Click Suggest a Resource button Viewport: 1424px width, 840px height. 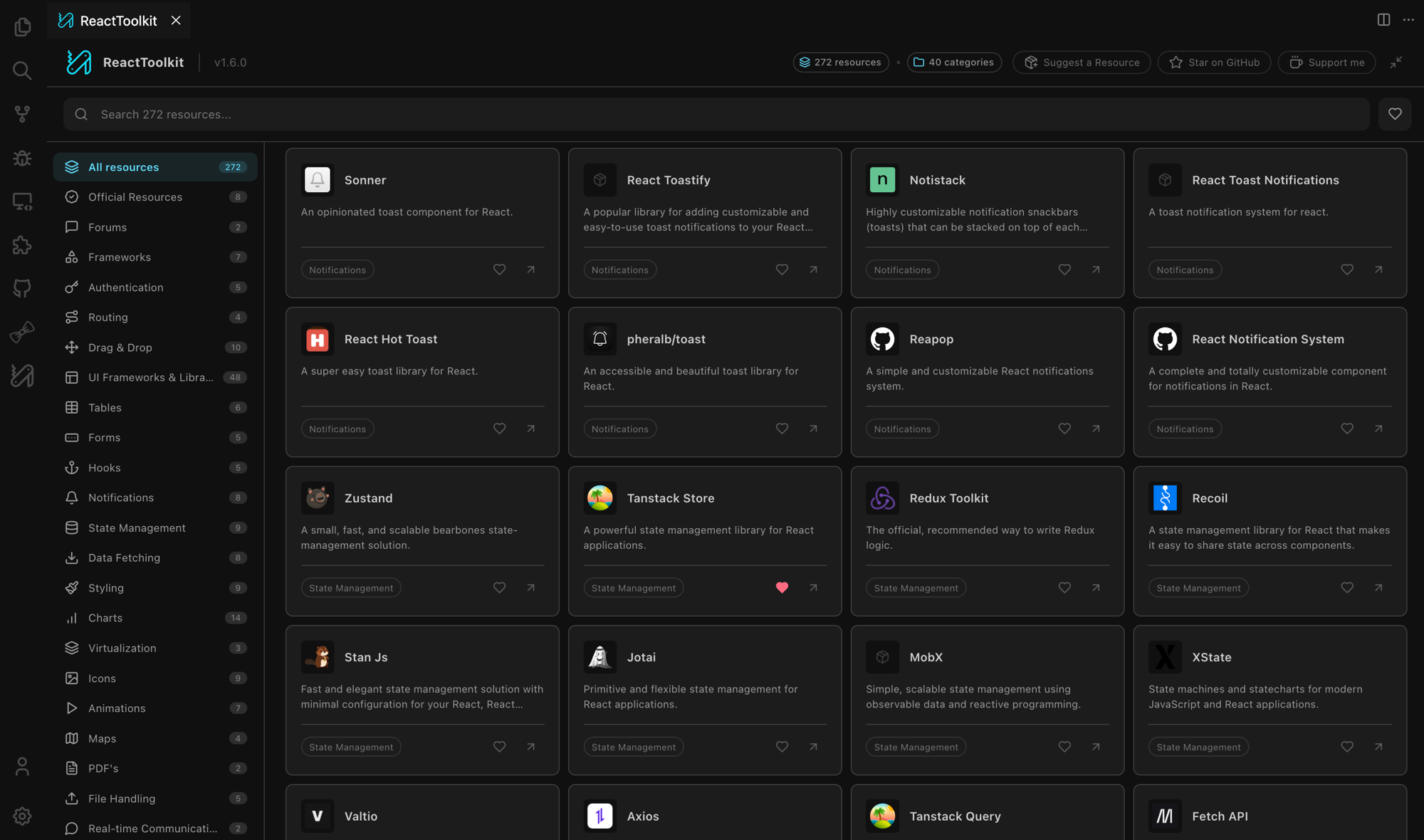click(1082, 63)
